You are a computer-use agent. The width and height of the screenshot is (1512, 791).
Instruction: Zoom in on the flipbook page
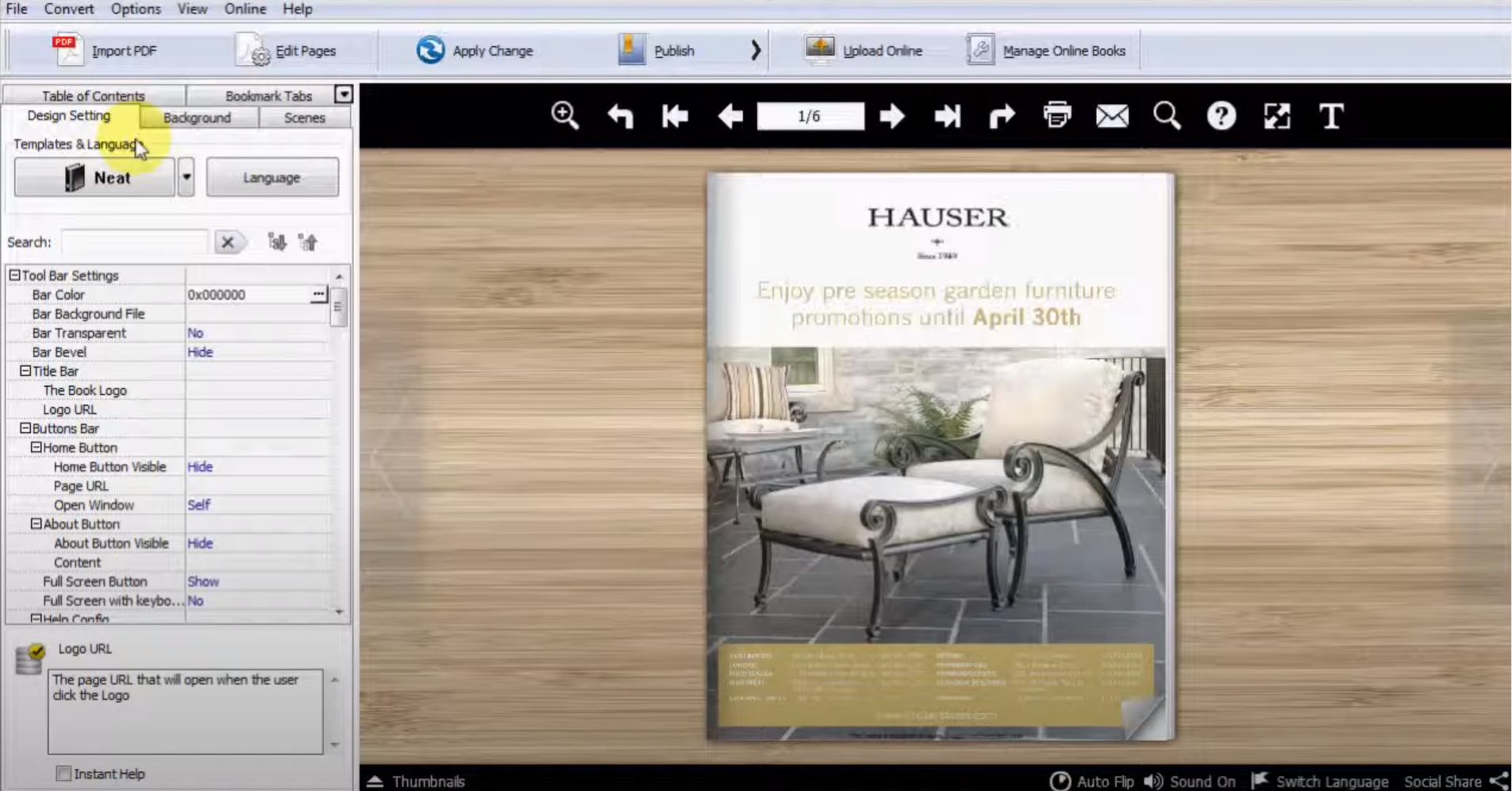(x=565, y=116)
